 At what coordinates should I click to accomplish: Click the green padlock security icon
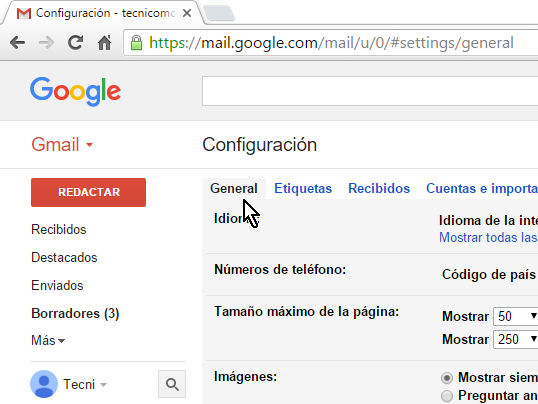136,43
